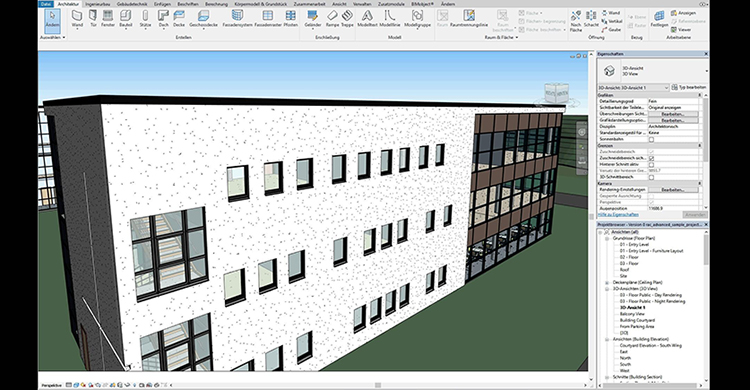The width and height of the screenshot is (750, 390).
Task: Switch to the Ansicht tab
Action: tap(339, 4)
